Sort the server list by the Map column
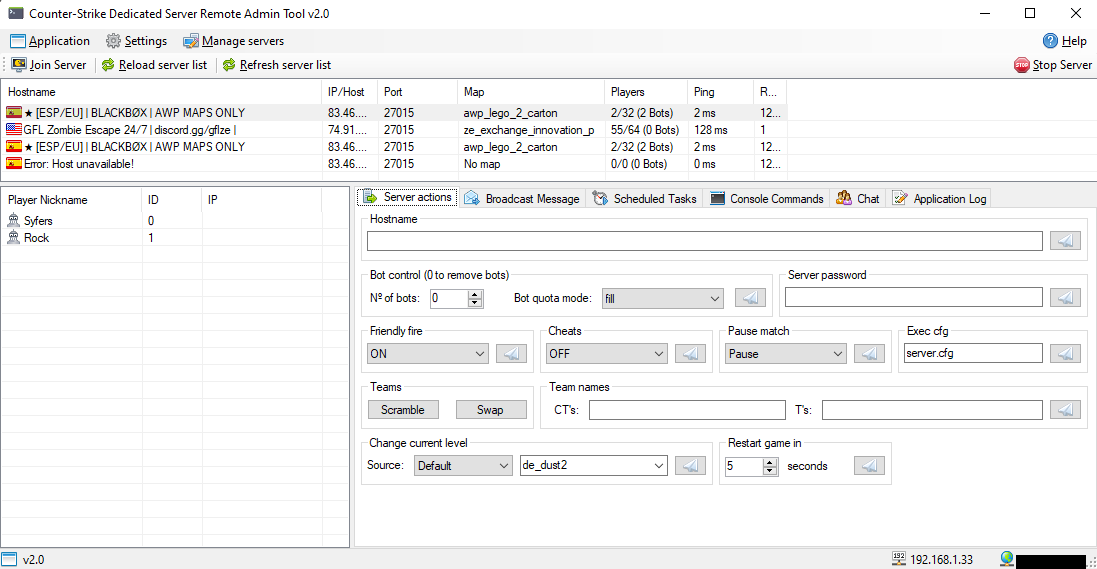This screenshot has height=569, width=1097. 530,92
